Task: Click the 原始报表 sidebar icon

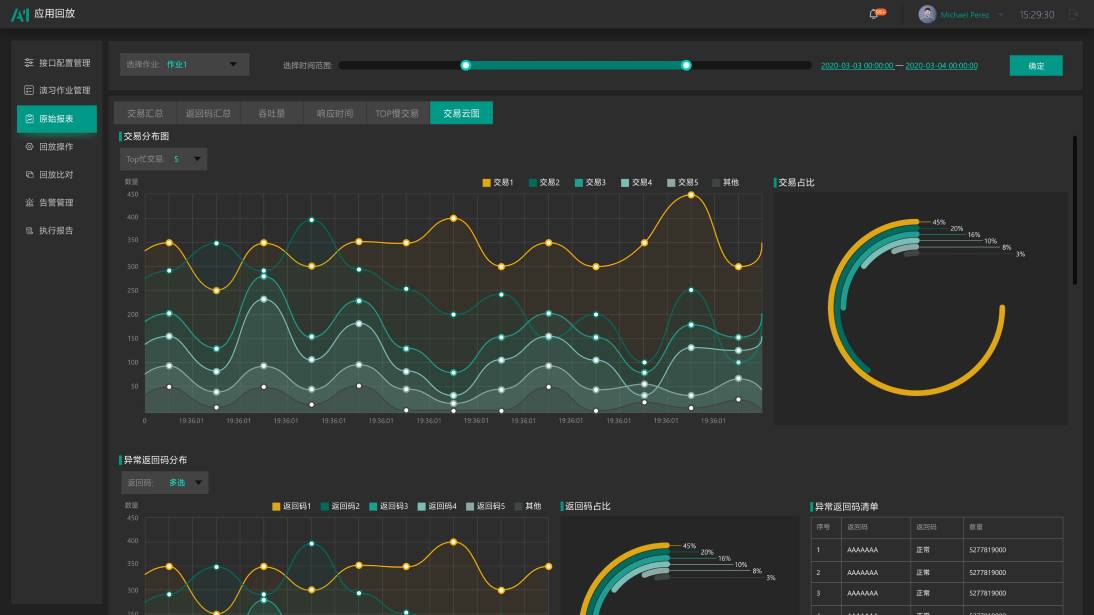Action: 29,119
